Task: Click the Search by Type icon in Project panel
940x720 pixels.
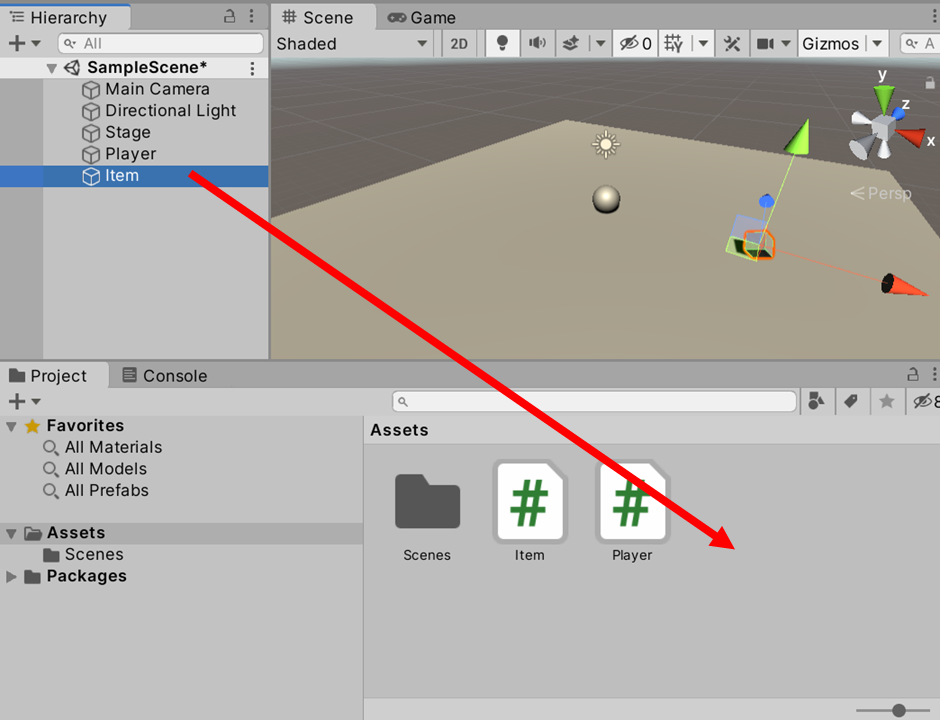Action: tap(817, 401)
